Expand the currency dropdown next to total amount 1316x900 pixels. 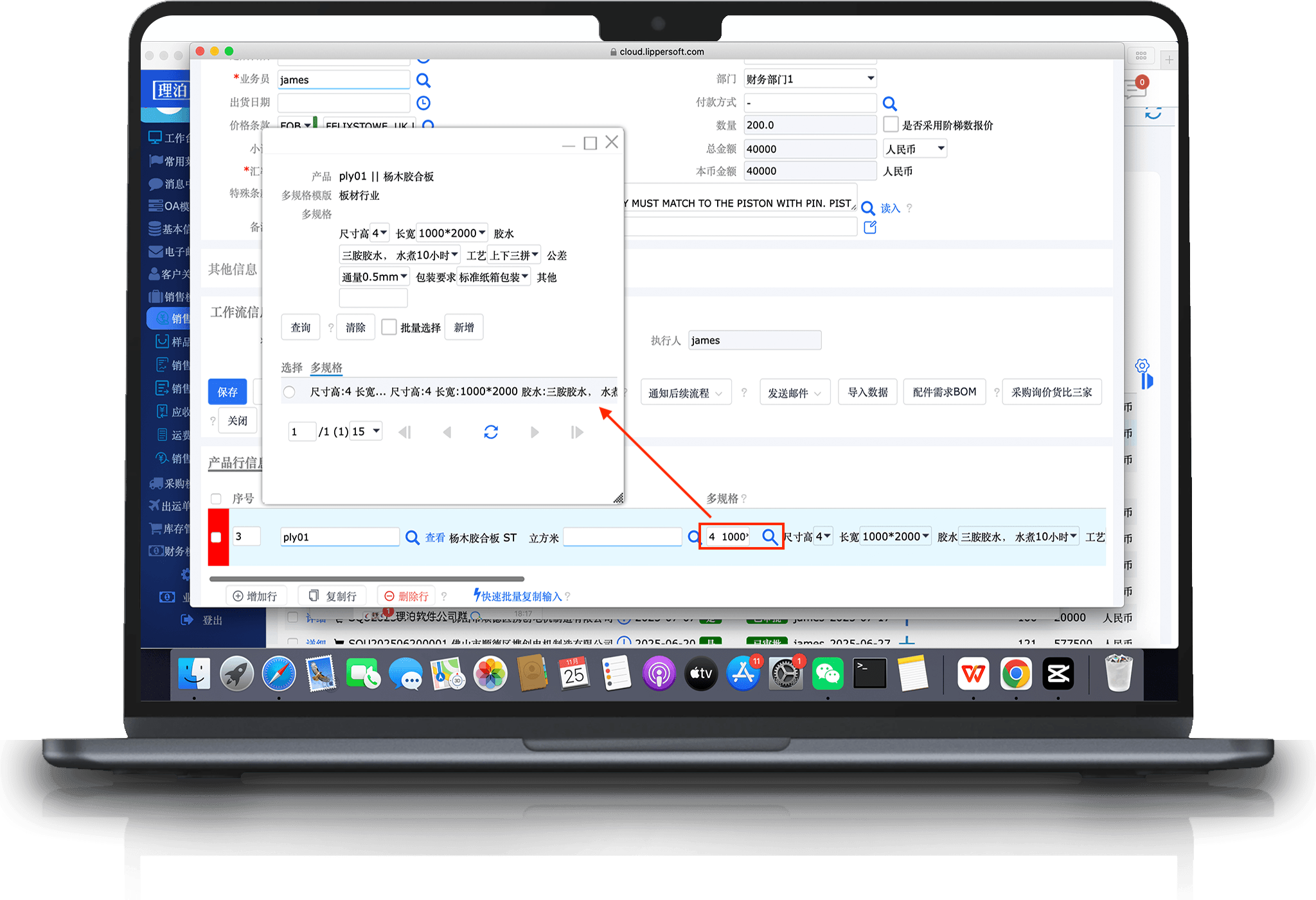(915, 148)
